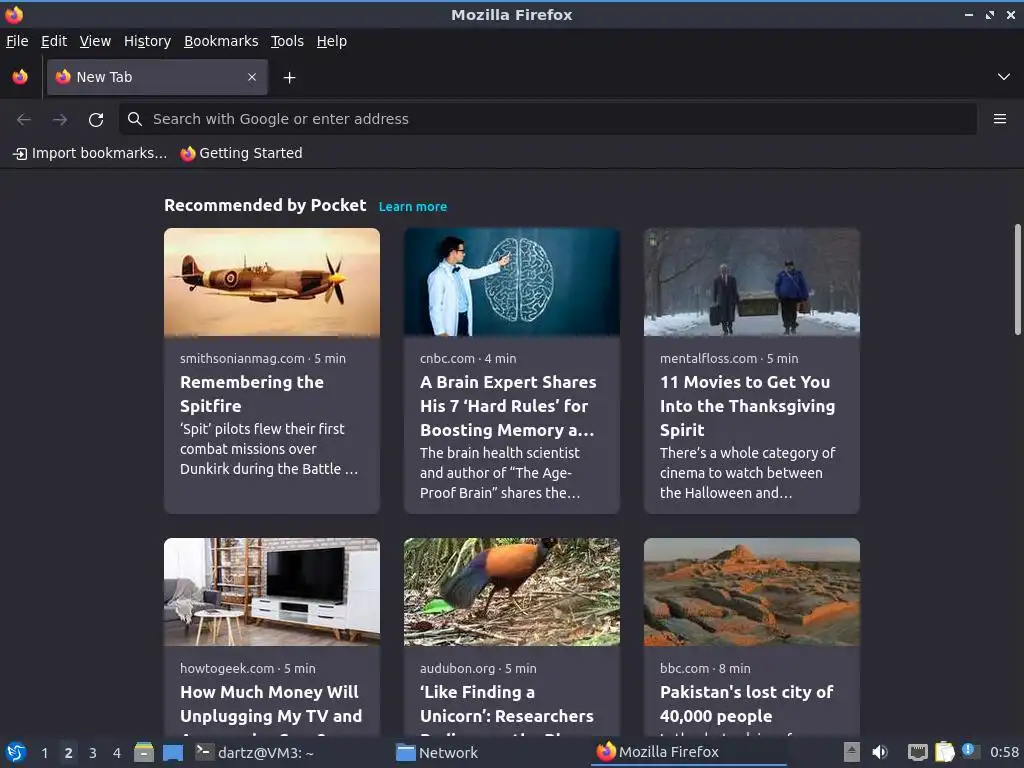The width and height of the screenshot is (1024, 768).
Task: Expand the list all tabs chevron
Action: click(x=1004, y=77)
